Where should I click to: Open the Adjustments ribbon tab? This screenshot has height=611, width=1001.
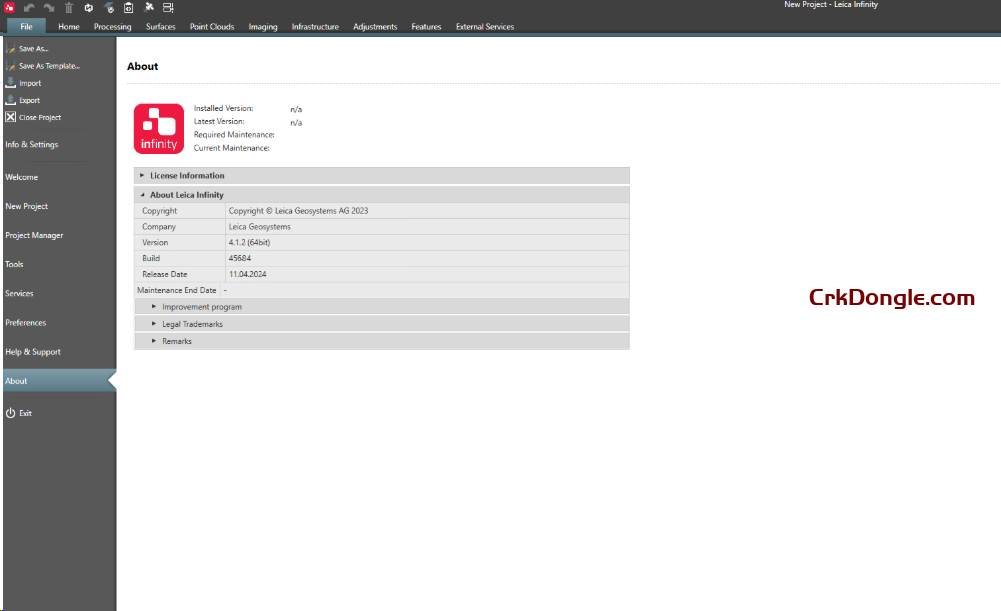[x=374, y=27]
